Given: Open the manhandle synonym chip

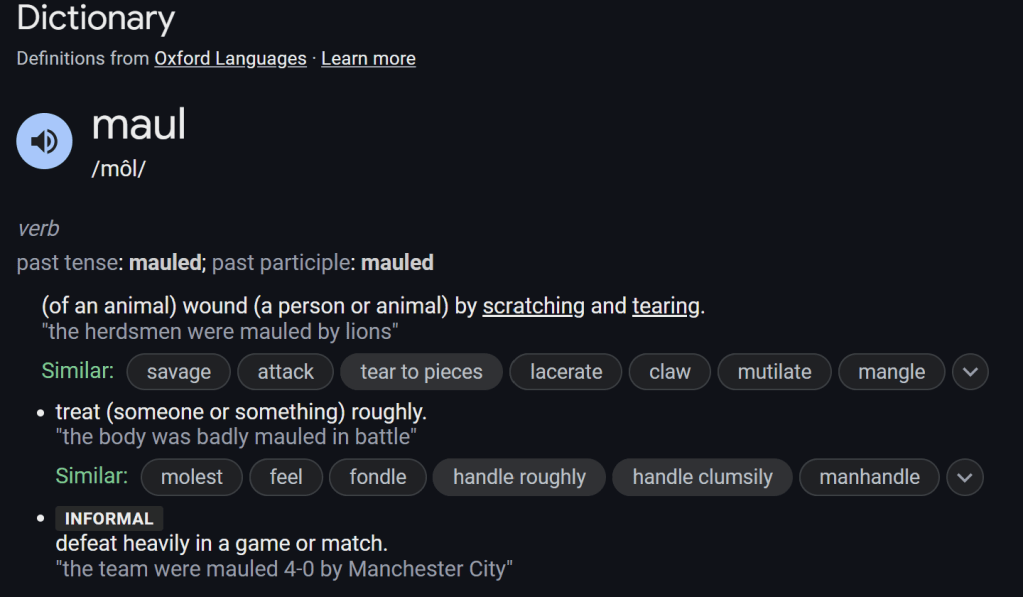Looking at the screenshot, I should (x=869, y=477).
